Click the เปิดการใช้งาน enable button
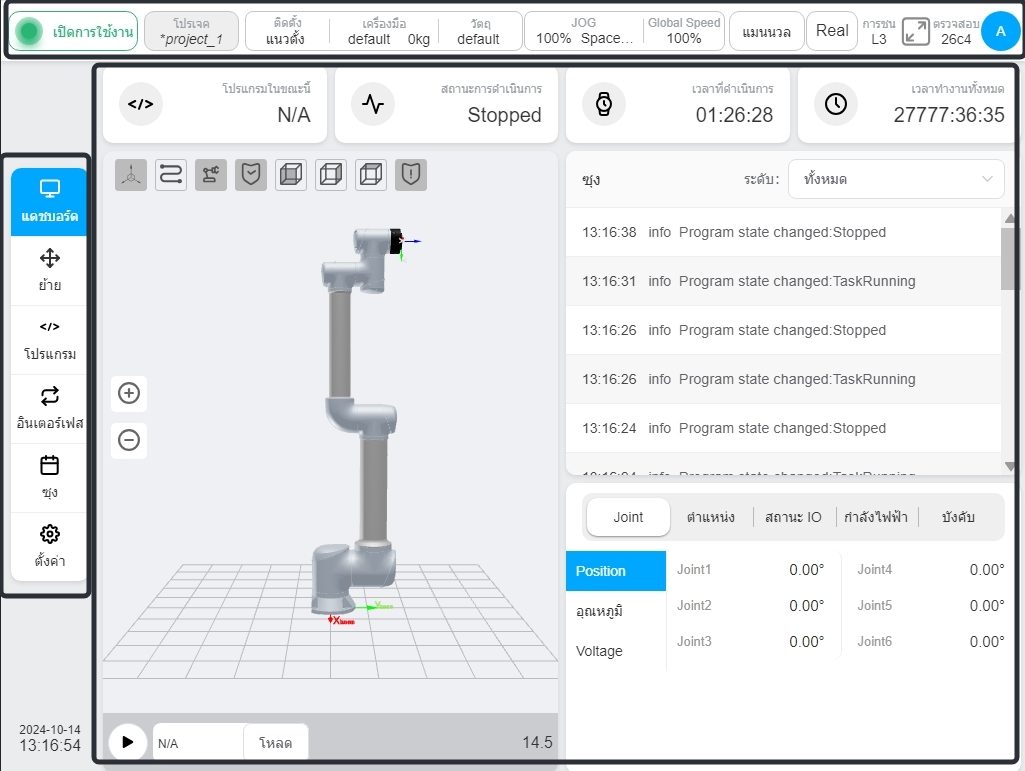Image resolution: width=1025 pixels, height=771 pixels. point(74,31)
